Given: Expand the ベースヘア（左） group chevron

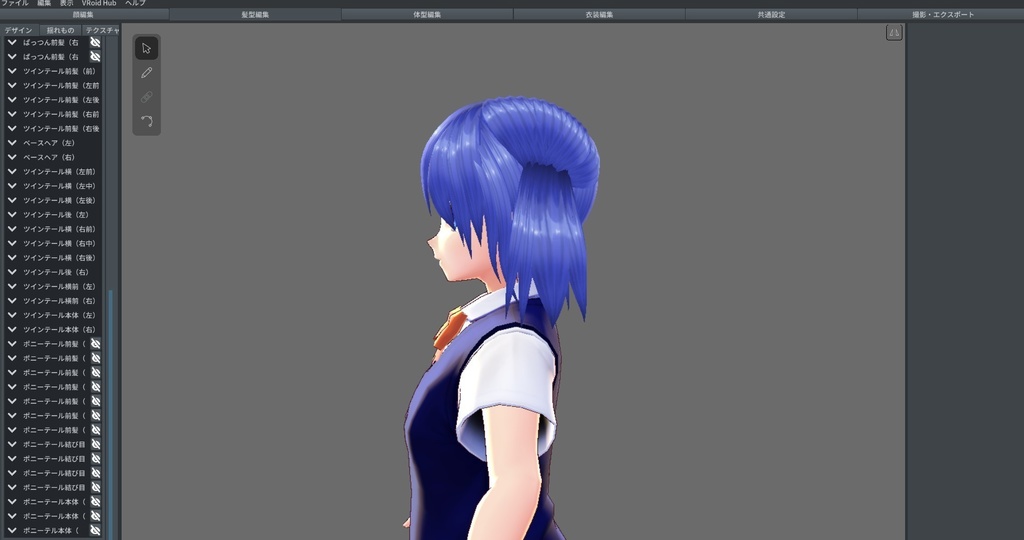Looking at the screenshot, I should [x=12, y=142].
